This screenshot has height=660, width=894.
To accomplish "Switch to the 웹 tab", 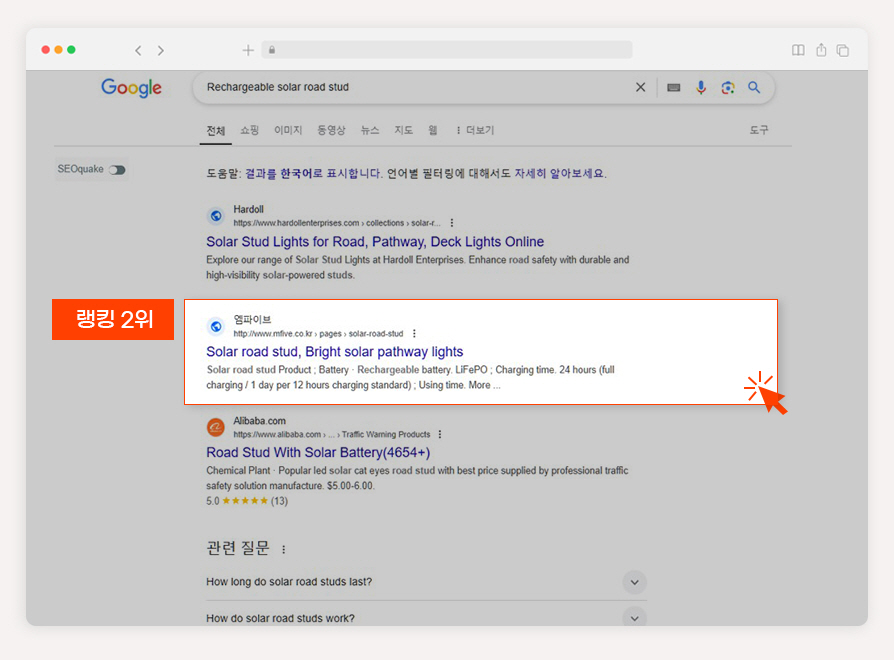I will pos(433,131).
